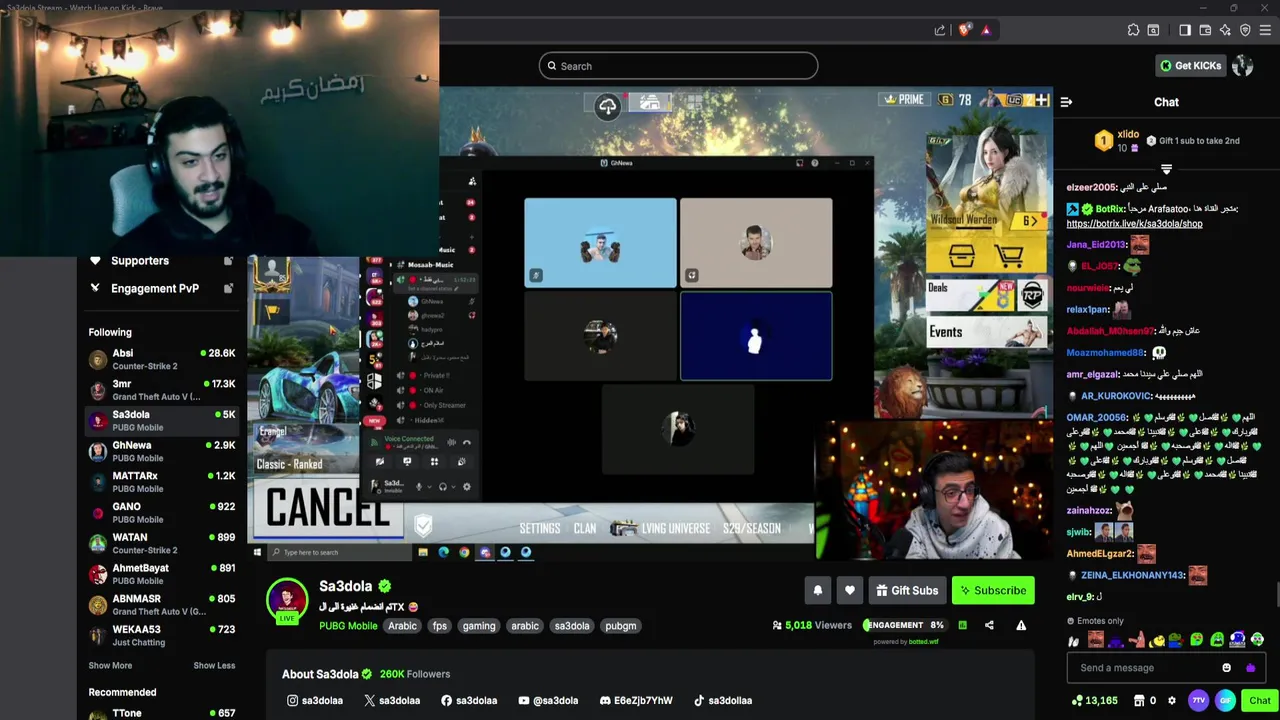Click the Subscribe button
This screenshot has width=1280, height=720.
tap(993, 590)
